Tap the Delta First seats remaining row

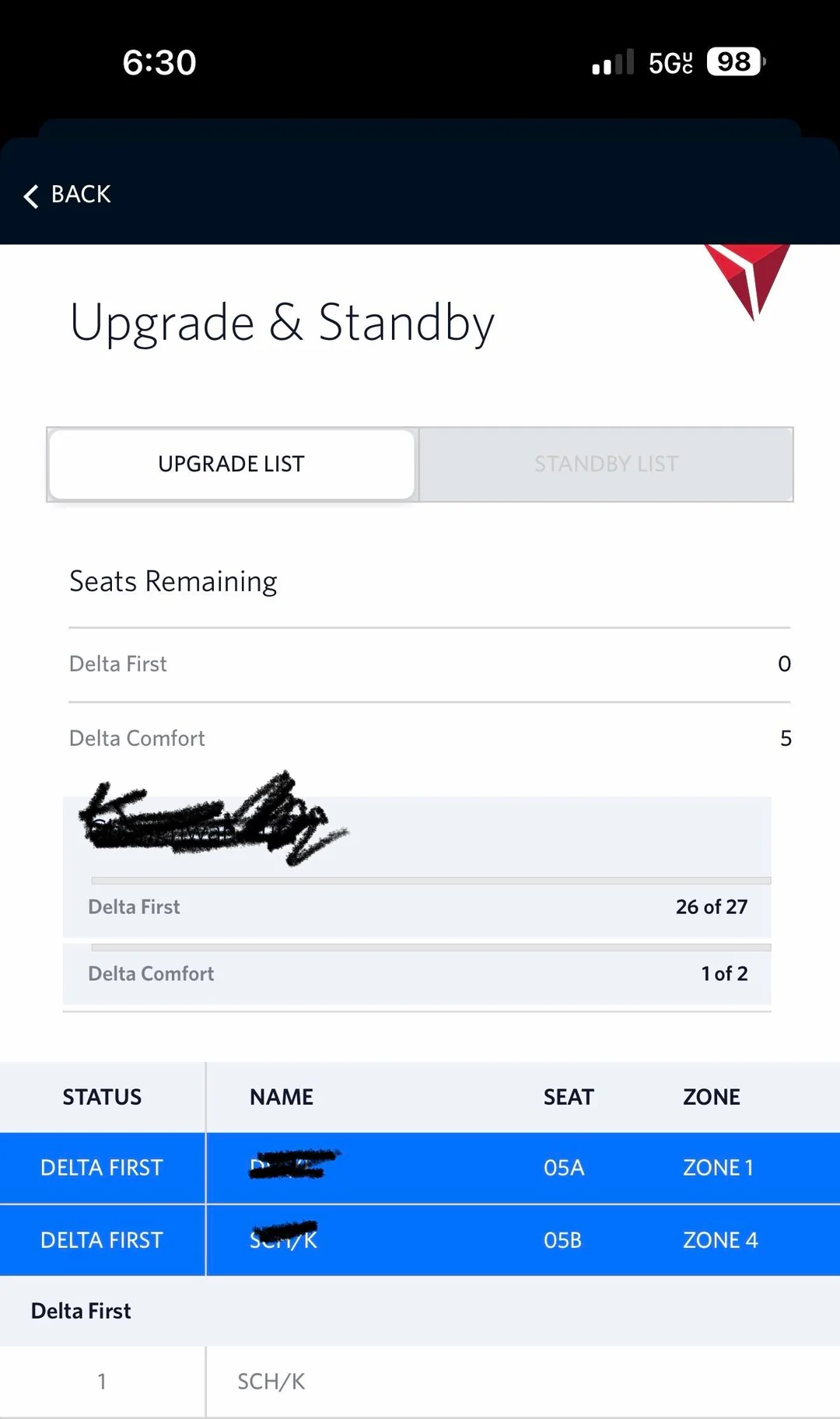[429, 664]
